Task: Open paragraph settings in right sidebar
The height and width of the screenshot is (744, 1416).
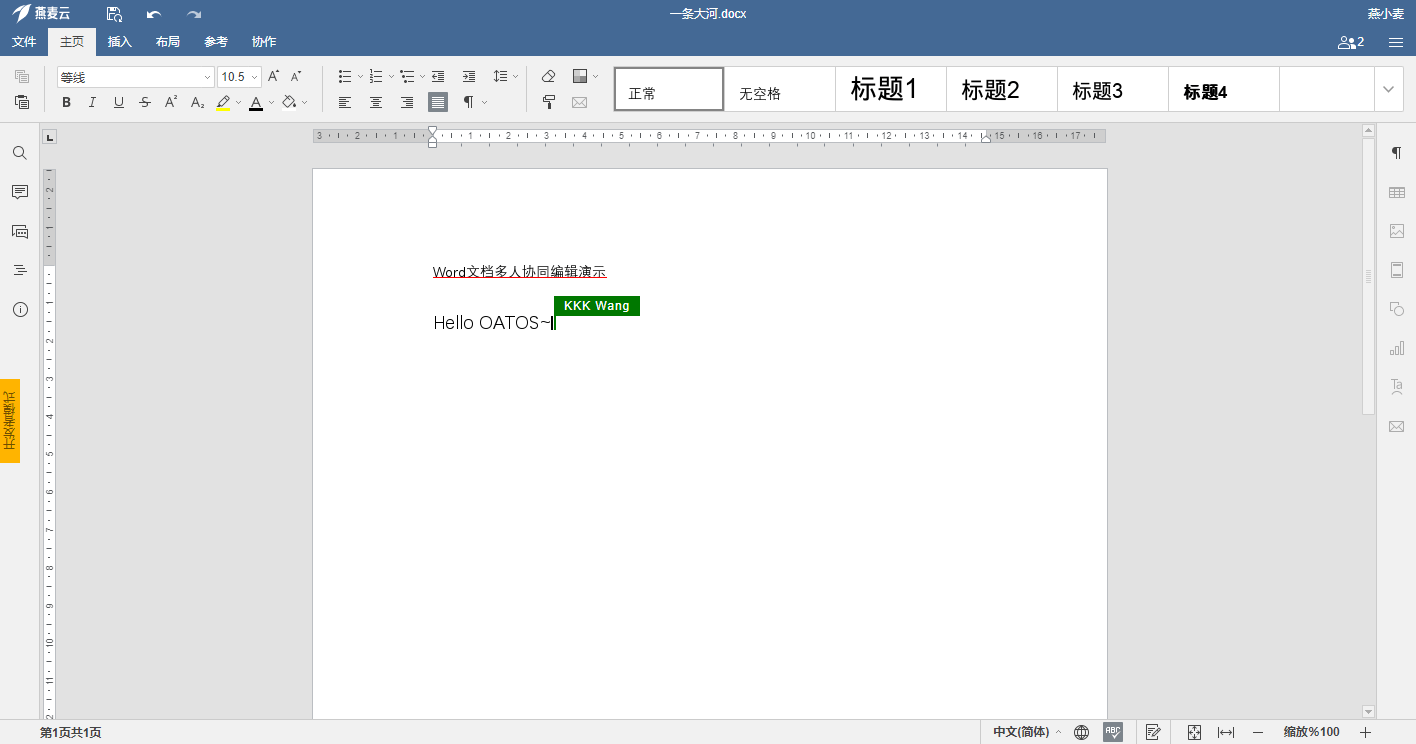Action: tap(1397, 153)
